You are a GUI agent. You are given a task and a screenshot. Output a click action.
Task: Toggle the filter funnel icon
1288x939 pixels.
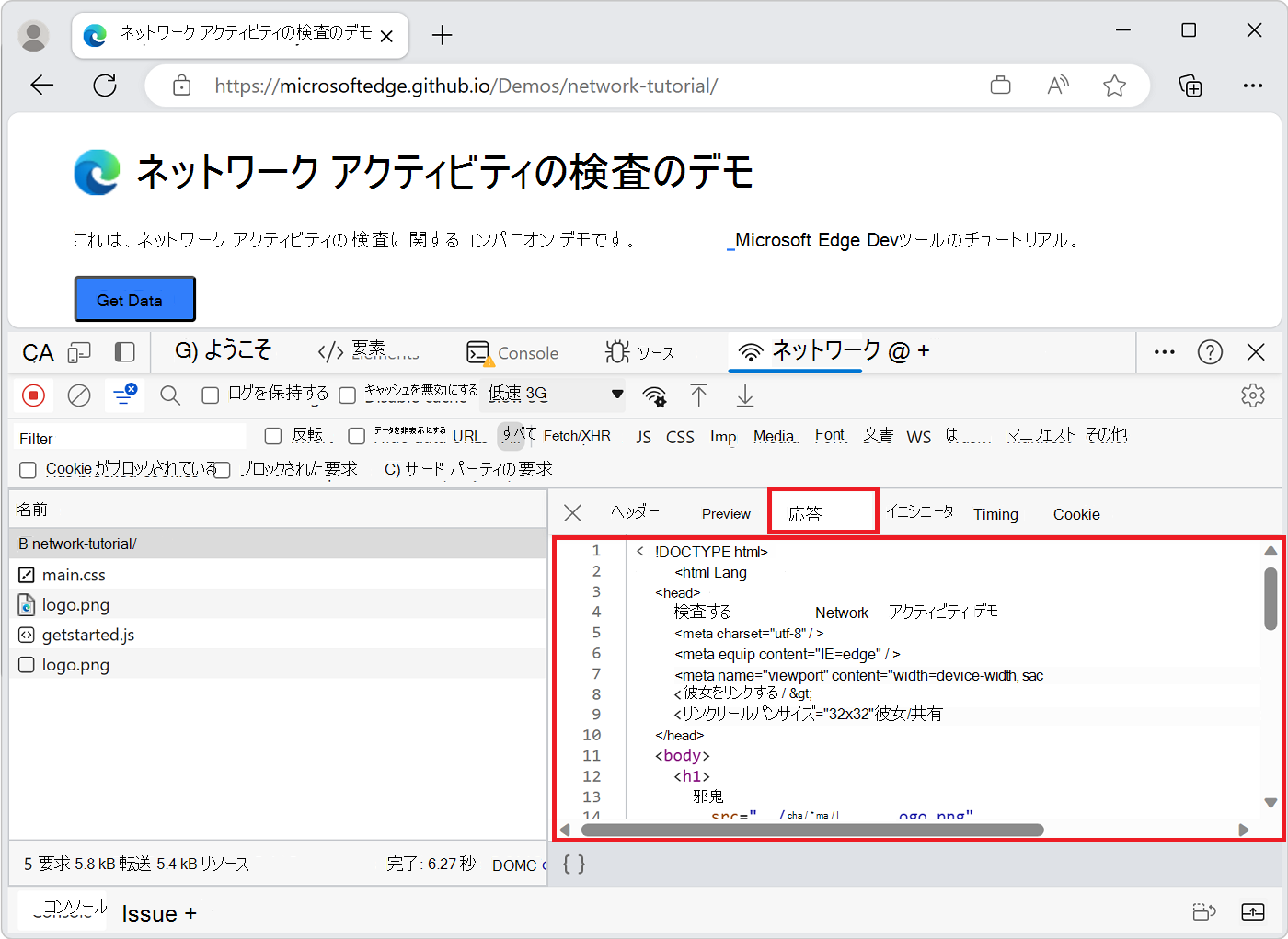click(123, 395)
